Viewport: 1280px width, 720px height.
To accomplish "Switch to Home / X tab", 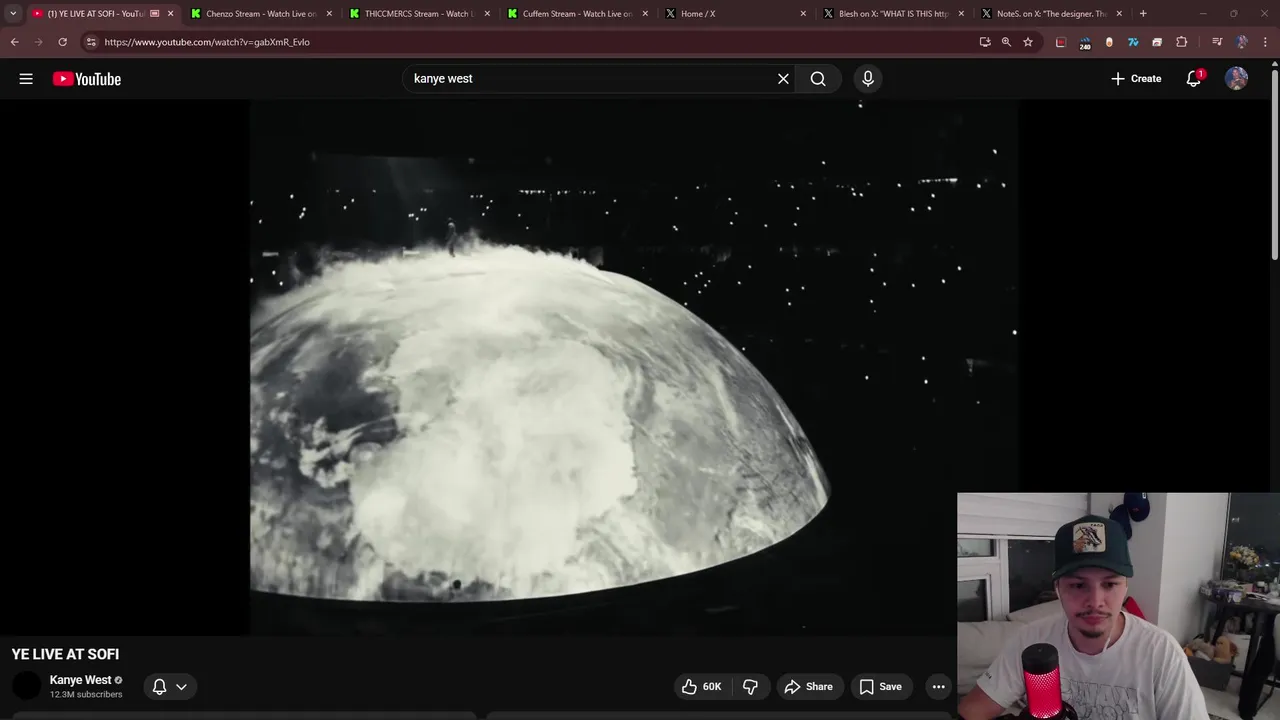I will click(x=734, y=14).
